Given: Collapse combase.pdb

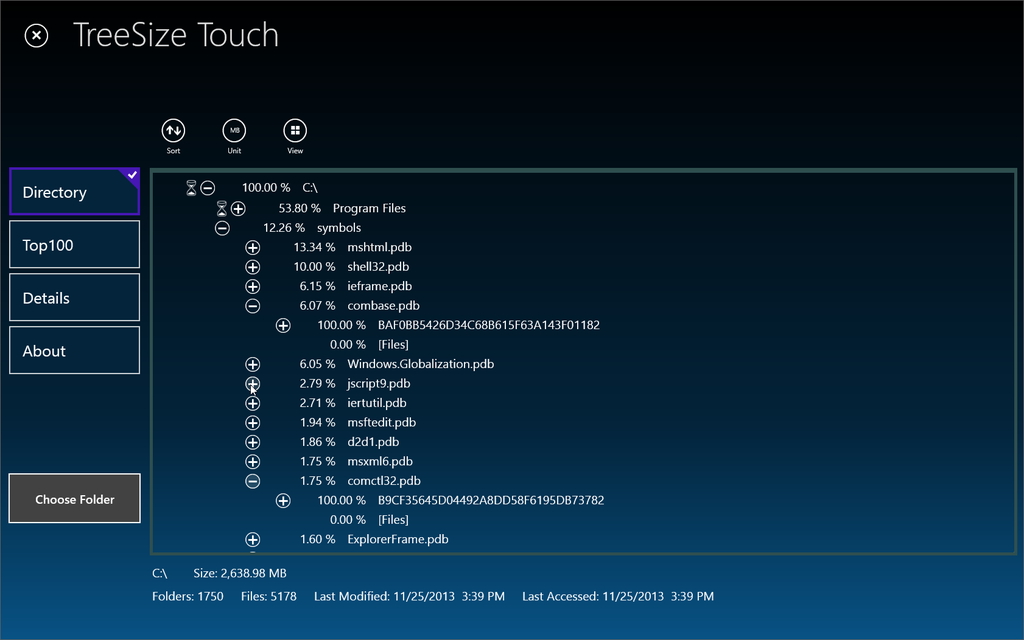Looking at the screenshot, I should coord(252,305).
